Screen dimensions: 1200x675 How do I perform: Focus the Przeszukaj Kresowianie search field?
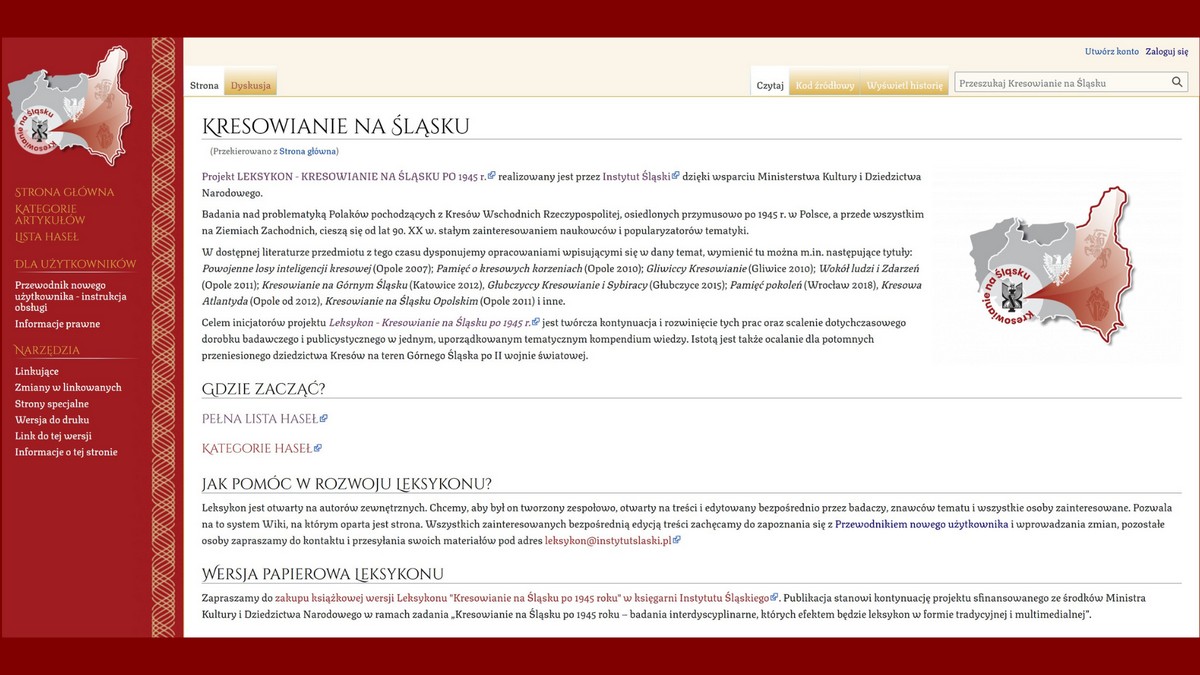tap(1060, 83)
